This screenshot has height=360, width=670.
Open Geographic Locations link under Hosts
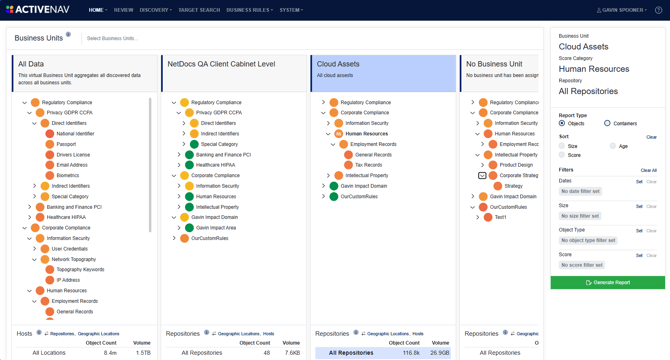(x=99, y=334)
